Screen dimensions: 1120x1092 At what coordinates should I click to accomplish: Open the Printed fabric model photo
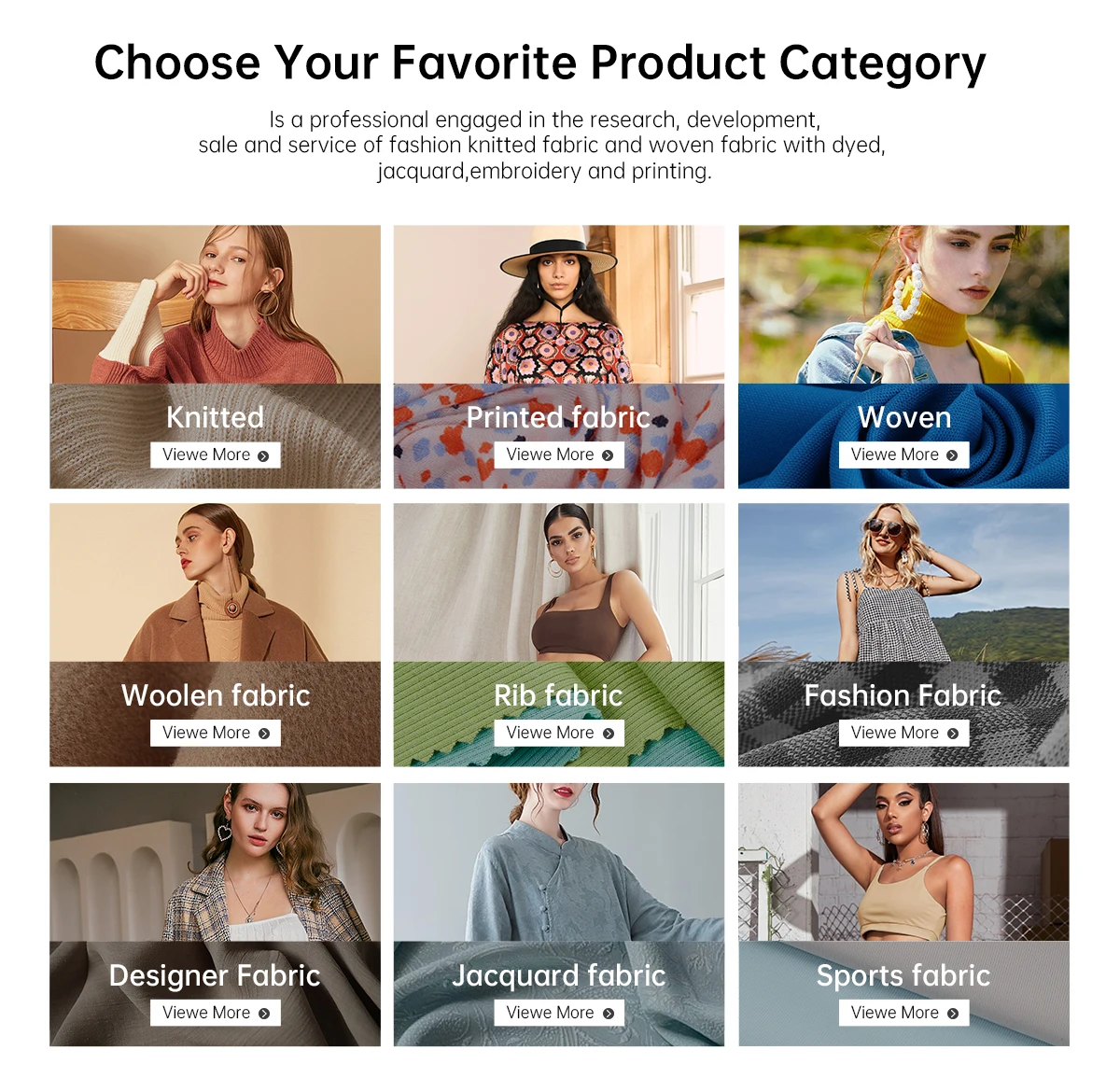(559, 304)
